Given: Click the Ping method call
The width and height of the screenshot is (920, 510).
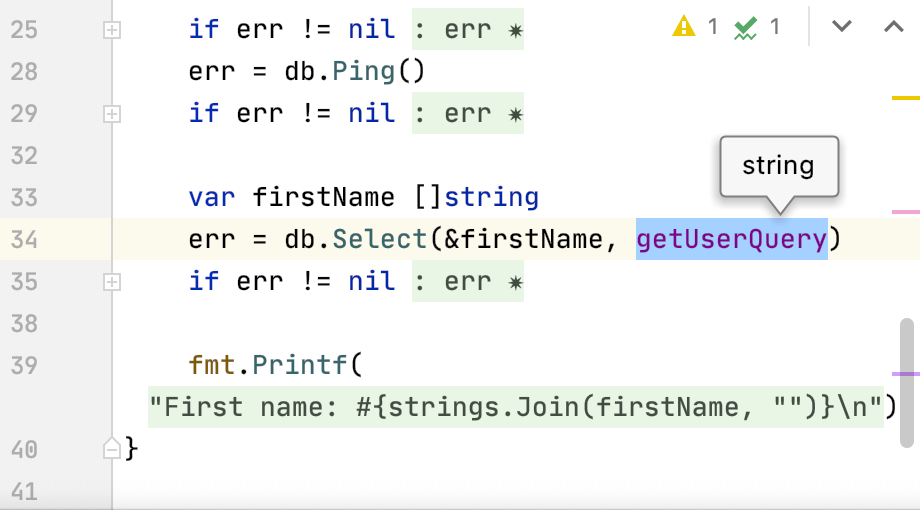Looking at the screenshot, I should (x=364, y=72).
